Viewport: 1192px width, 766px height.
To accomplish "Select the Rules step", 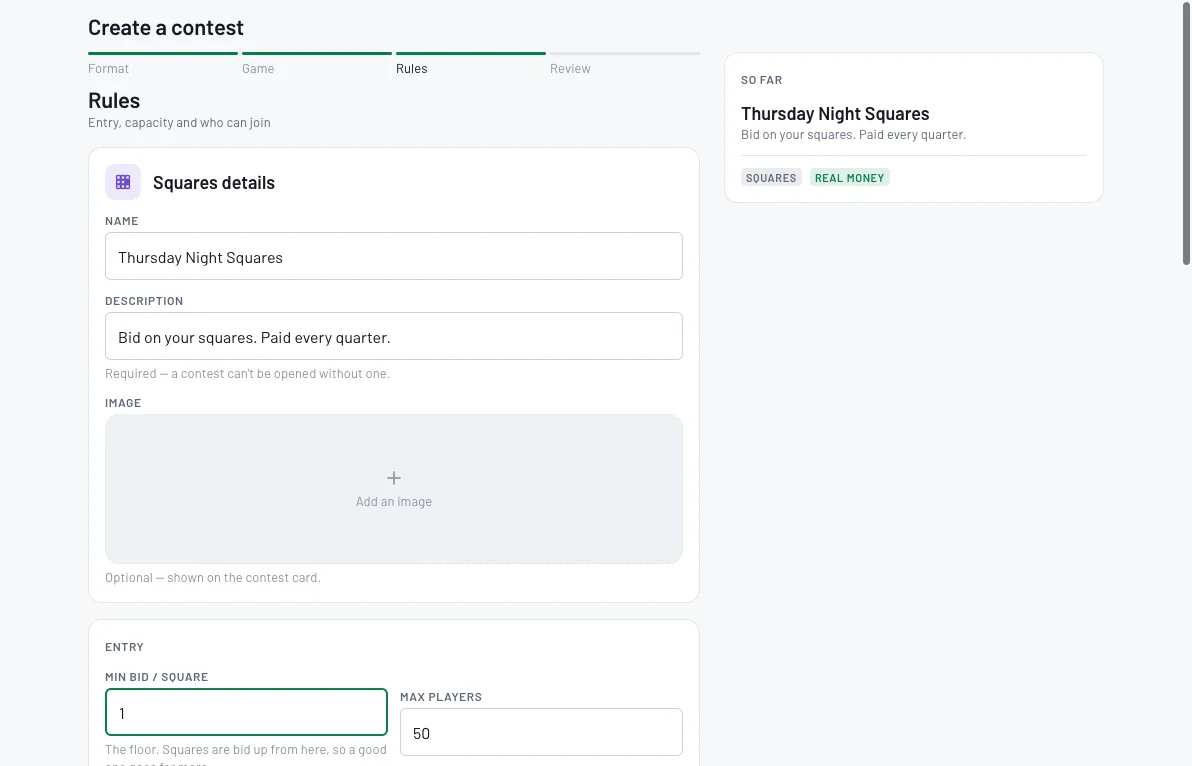I will click(411, 68).
